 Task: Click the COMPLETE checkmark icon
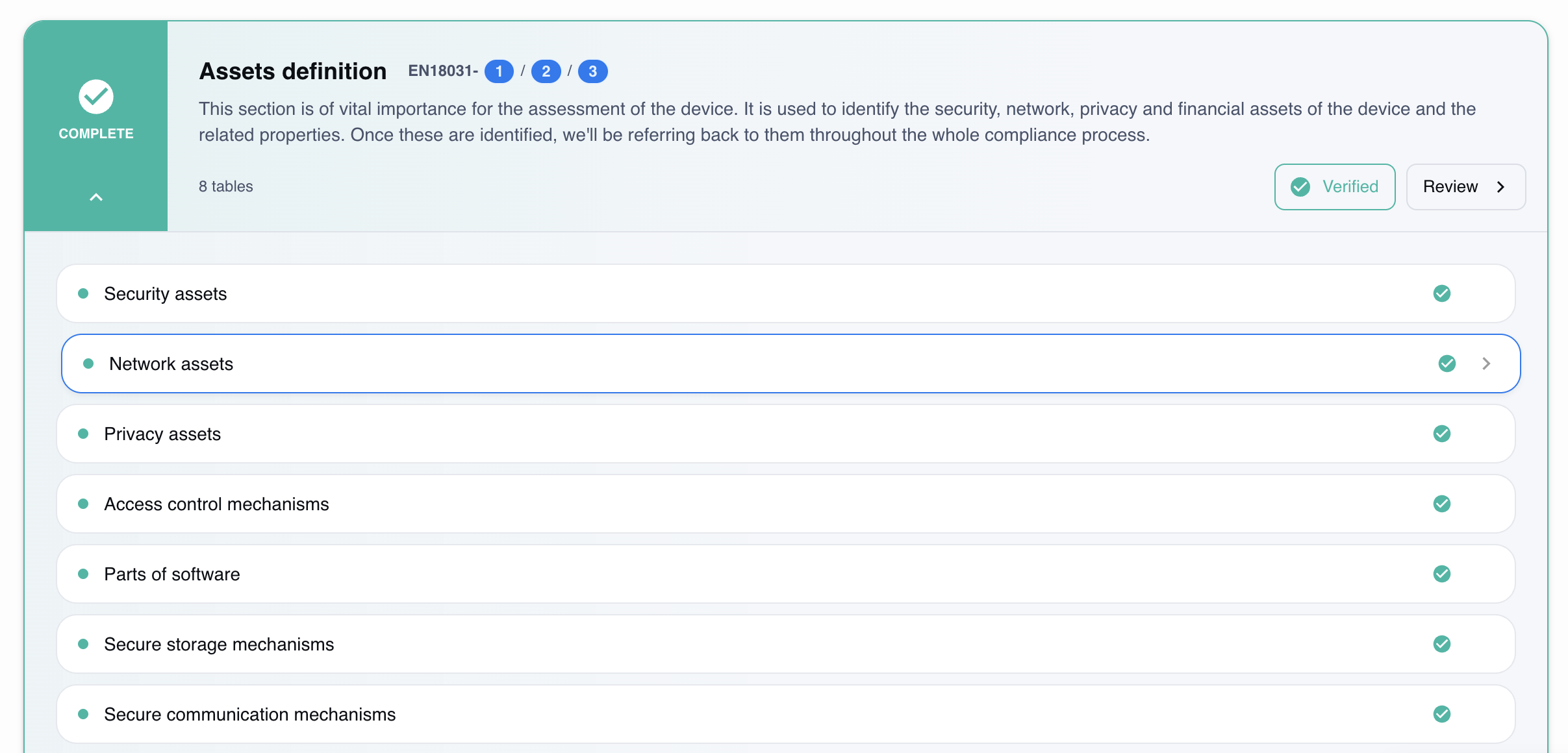(95, 95)
